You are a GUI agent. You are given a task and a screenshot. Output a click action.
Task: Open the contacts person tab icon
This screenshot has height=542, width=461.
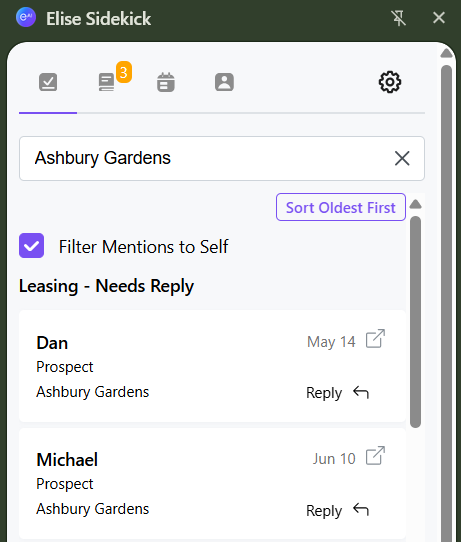(x=224, y=82)
